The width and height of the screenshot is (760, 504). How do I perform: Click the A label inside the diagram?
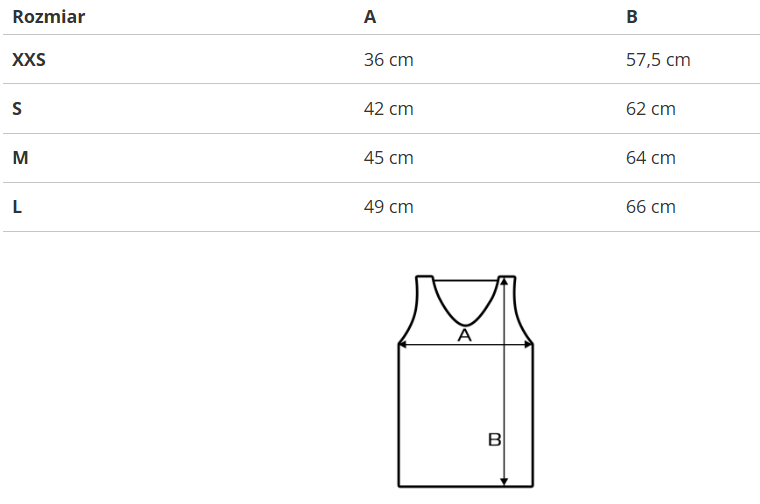[464, 336]
